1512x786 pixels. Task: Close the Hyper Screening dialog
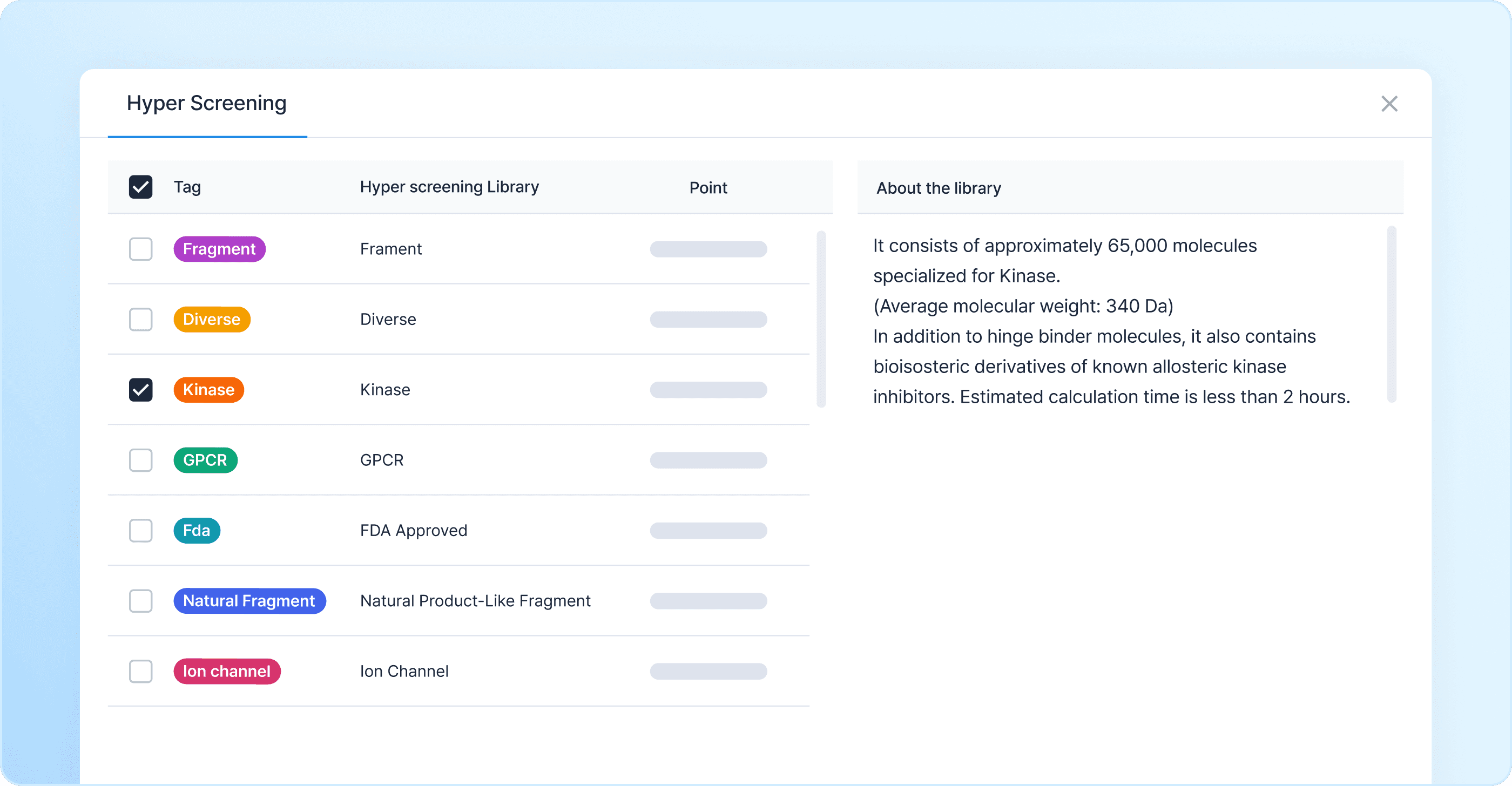1389,104
